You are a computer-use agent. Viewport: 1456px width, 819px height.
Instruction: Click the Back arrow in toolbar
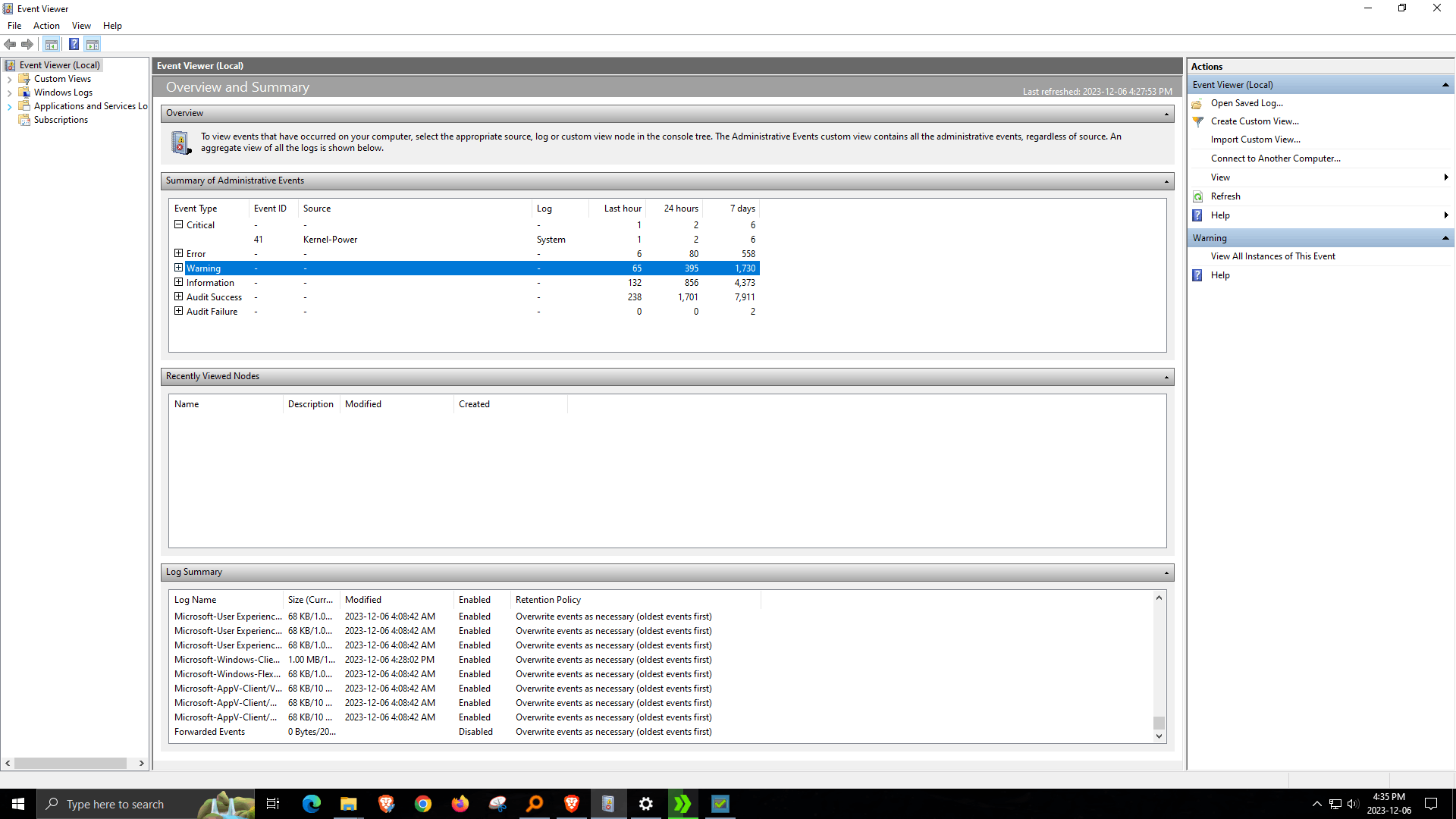coord(10,44)
